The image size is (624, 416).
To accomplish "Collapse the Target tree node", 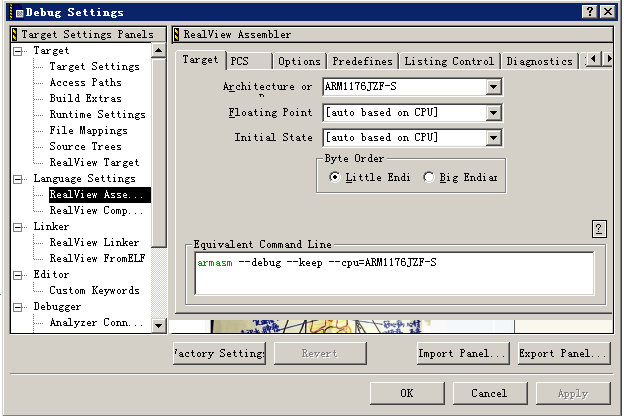I will [x=18, y=51].
